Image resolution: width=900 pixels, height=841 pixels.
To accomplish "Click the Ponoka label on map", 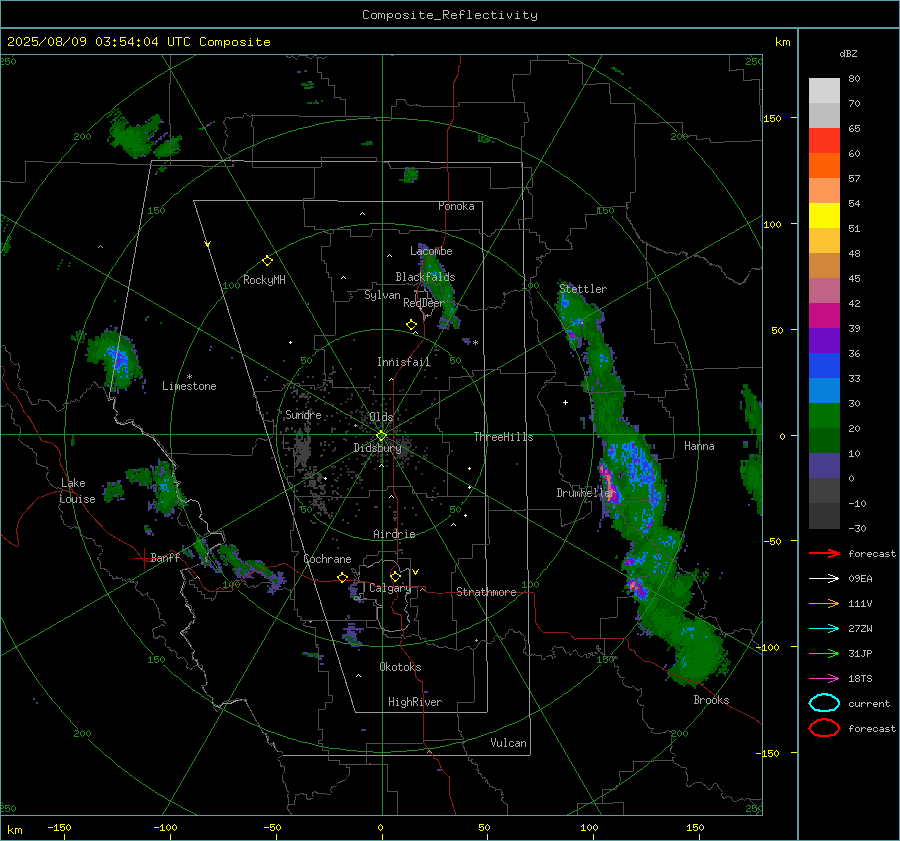I will 456,206.
